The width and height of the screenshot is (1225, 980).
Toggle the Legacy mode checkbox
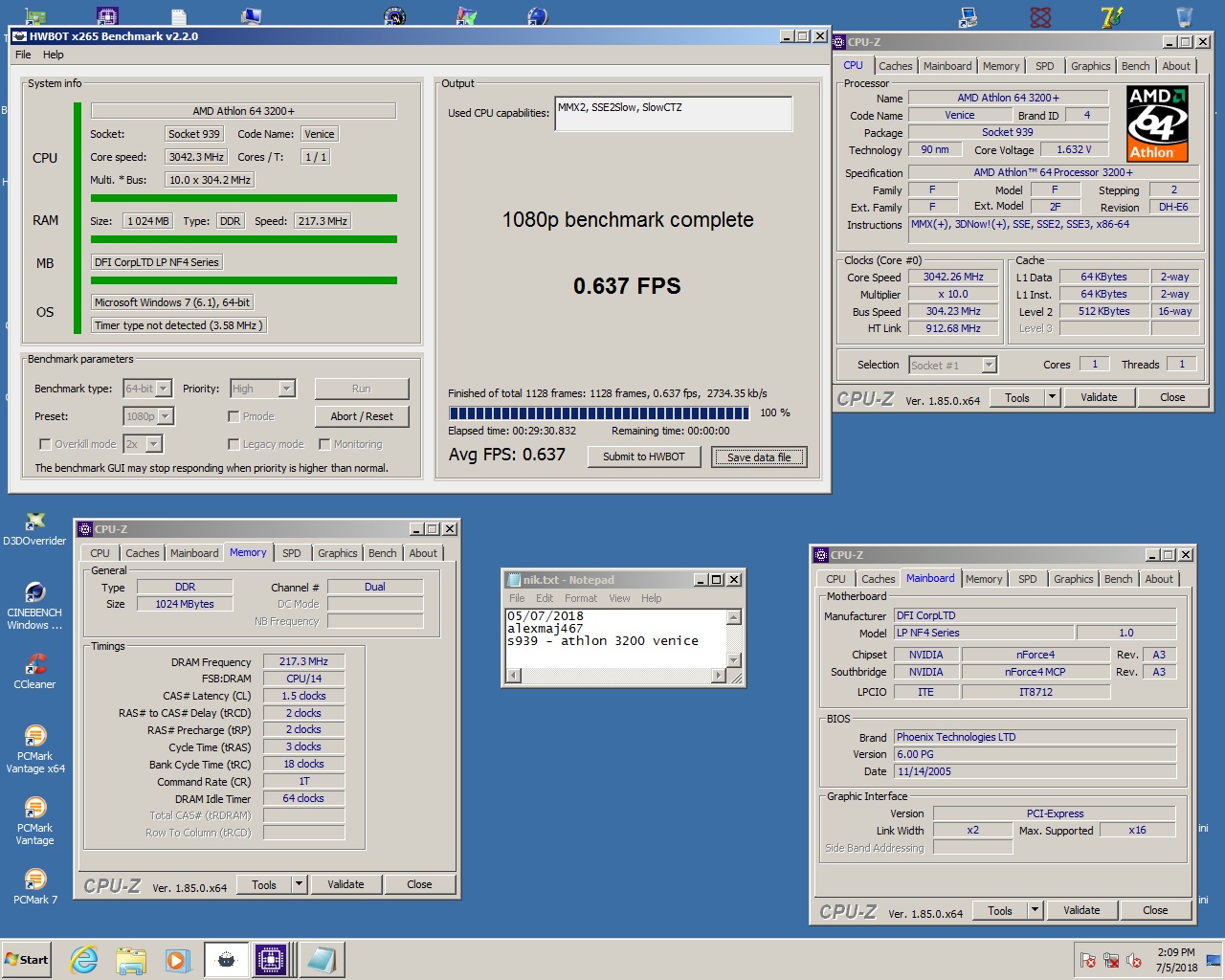click(234, 444)
